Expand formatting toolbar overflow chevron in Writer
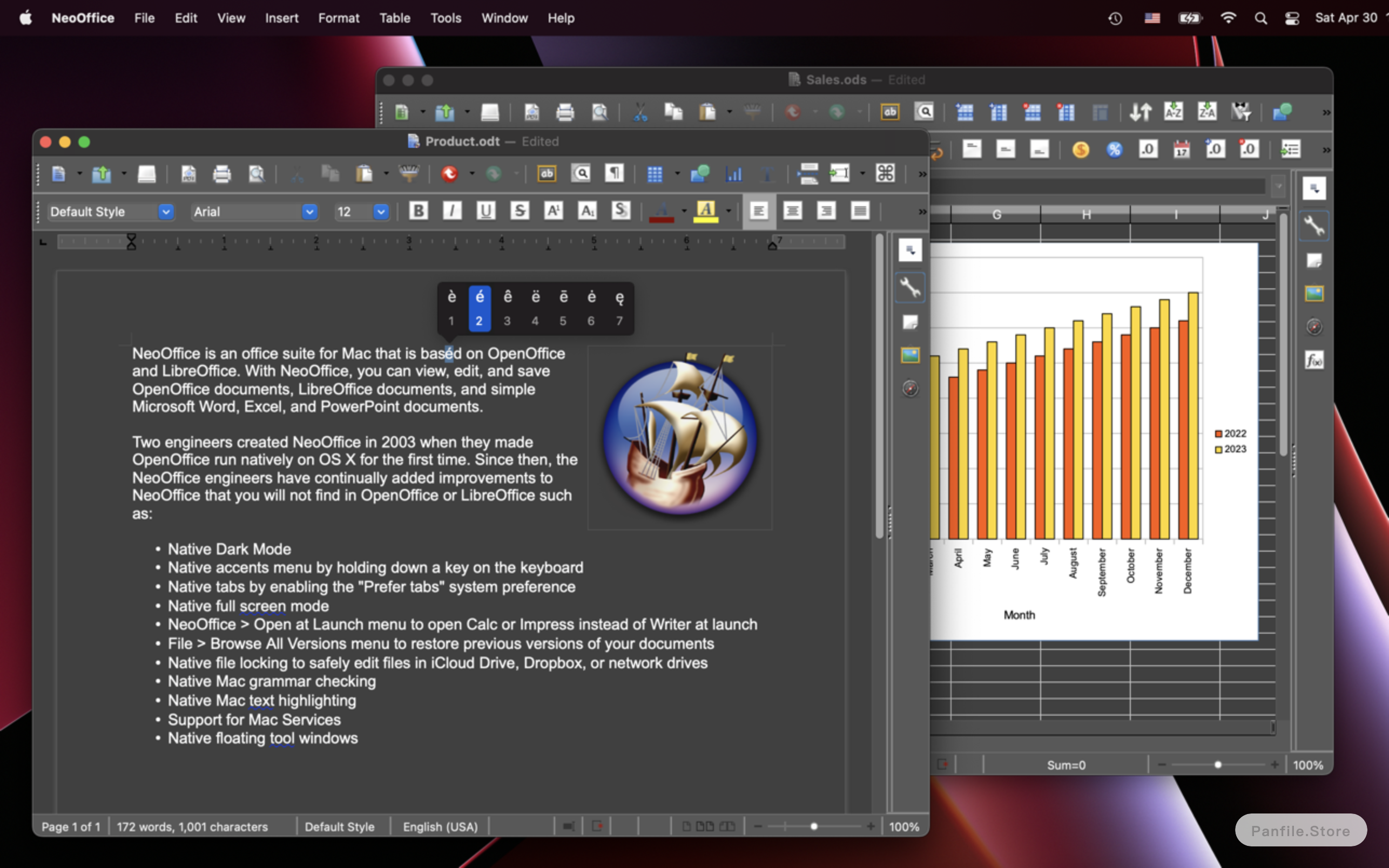The image size is (1389, 868). pos(922,211)
